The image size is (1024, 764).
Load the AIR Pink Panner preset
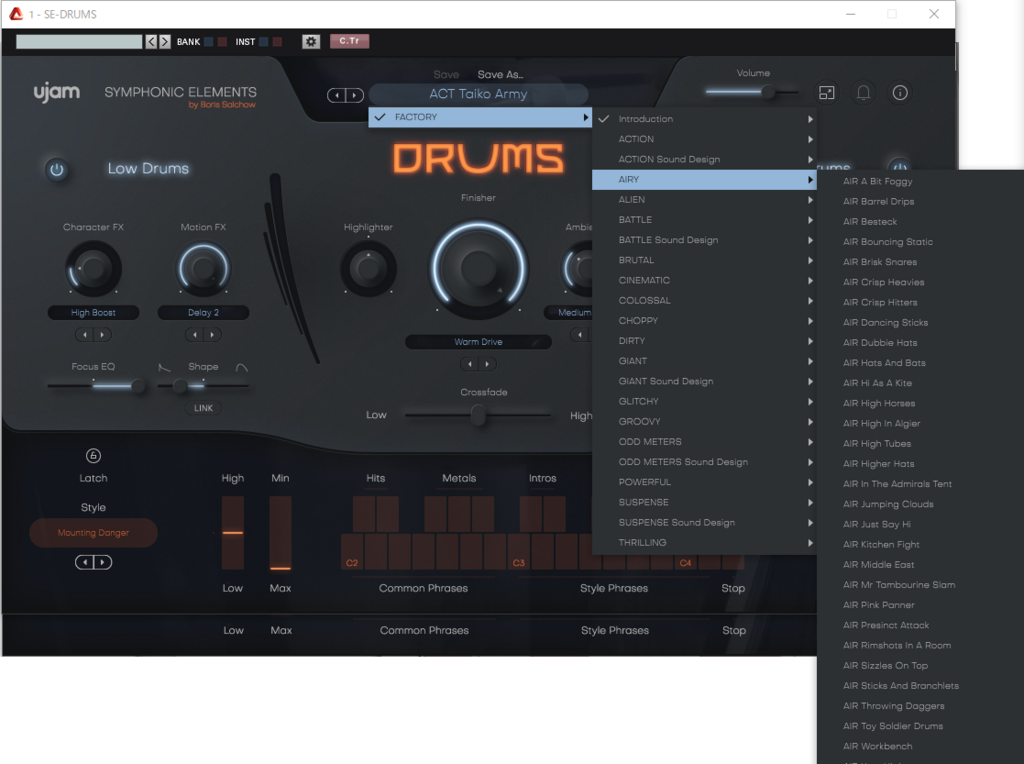(920, 605)
